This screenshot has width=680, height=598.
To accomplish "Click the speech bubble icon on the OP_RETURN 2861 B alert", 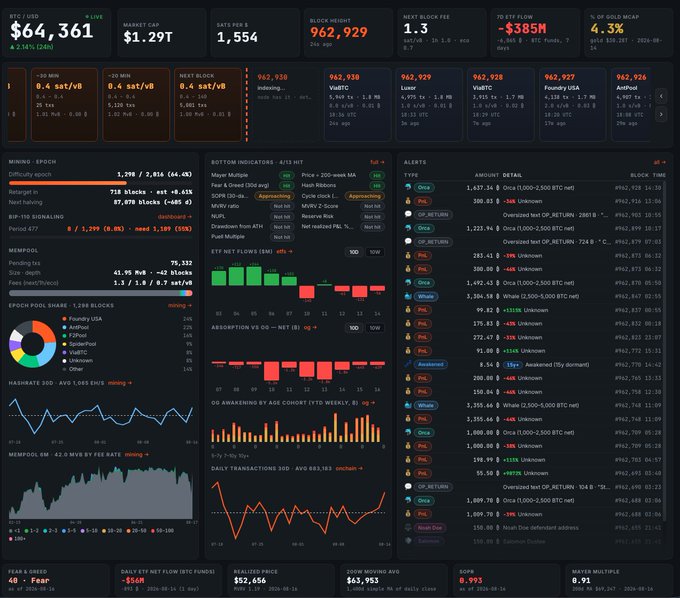I will click(x=408, y=214).
